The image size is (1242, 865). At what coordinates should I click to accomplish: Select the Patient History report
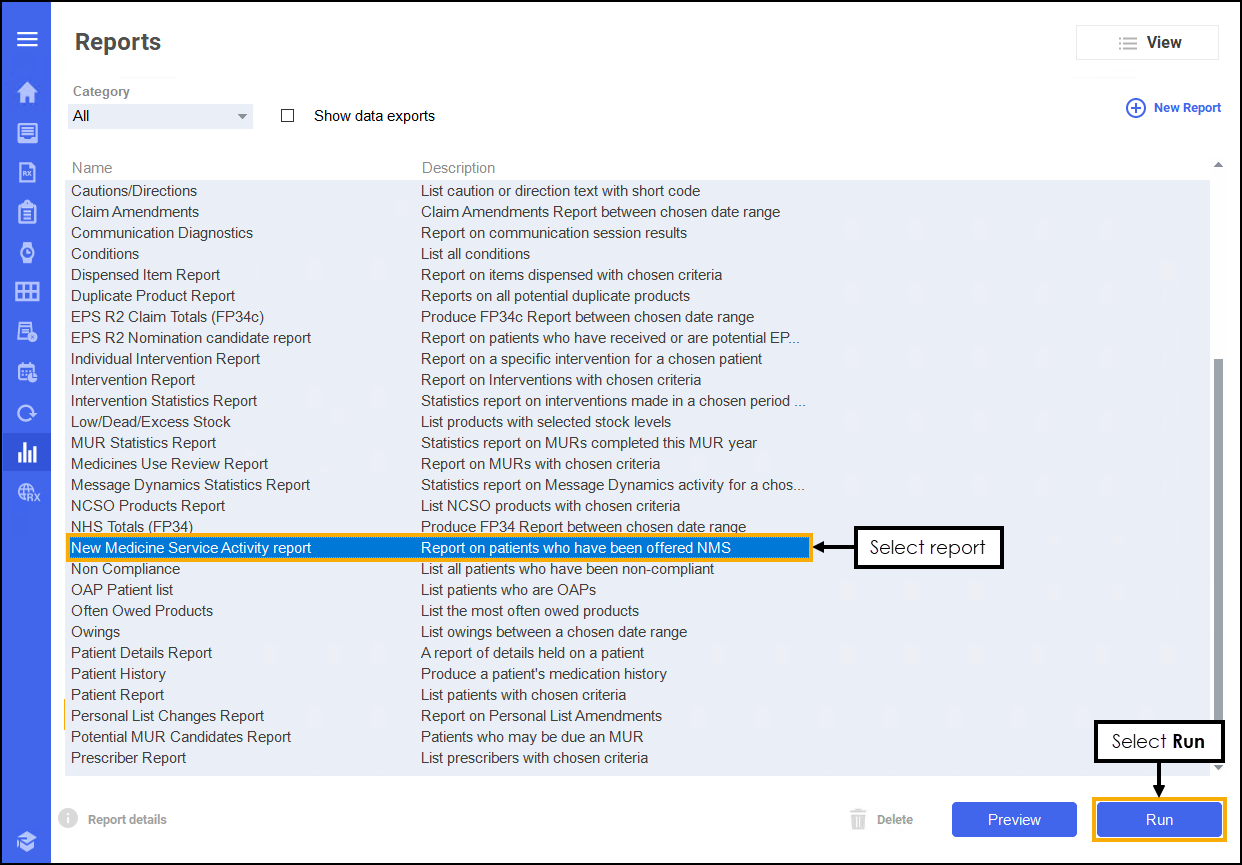pyautogui.click(x=119, y=674)
